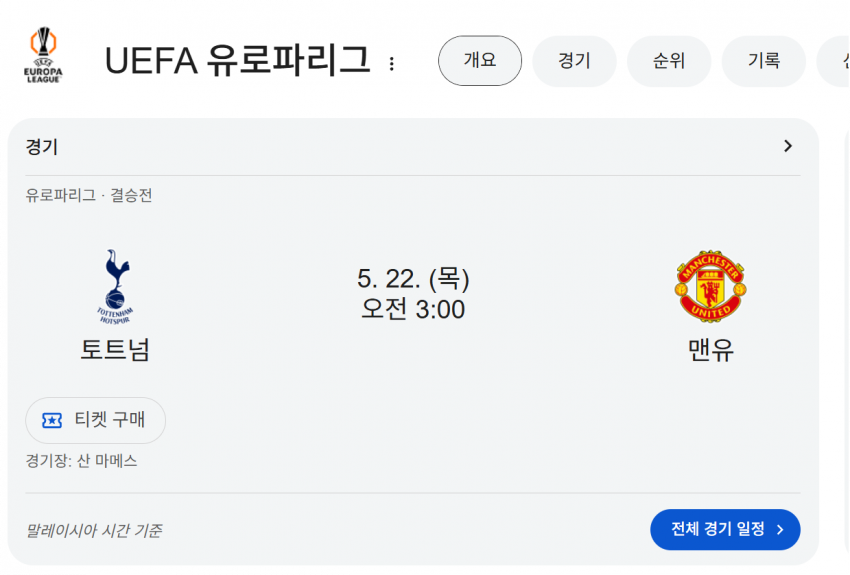Click the match date 5. 22. (목)

[x=413, y=279]
